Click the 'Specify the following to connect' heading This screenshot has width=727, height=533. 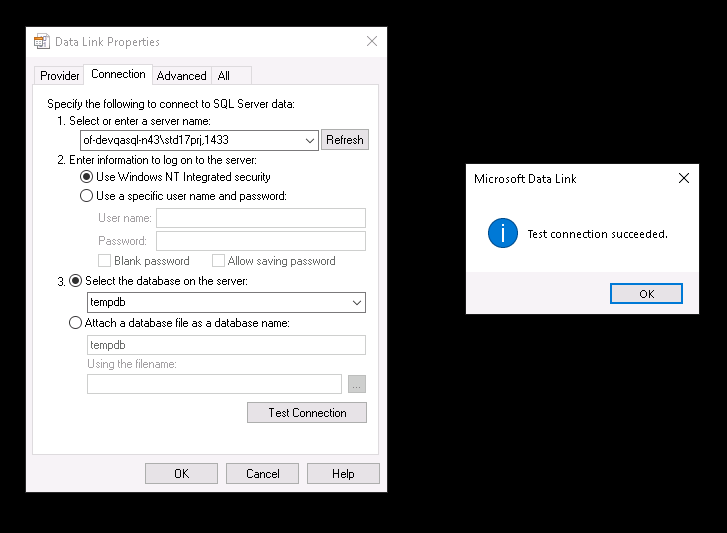tap(171, 104)
